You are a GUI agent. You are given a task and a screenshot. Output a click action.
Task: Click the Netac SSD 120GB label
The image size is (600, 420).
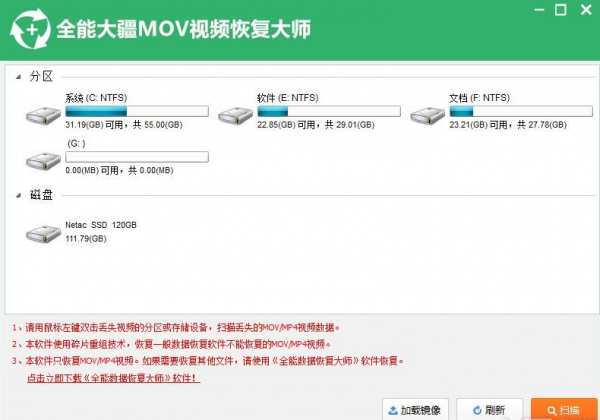tap(101, 225)
